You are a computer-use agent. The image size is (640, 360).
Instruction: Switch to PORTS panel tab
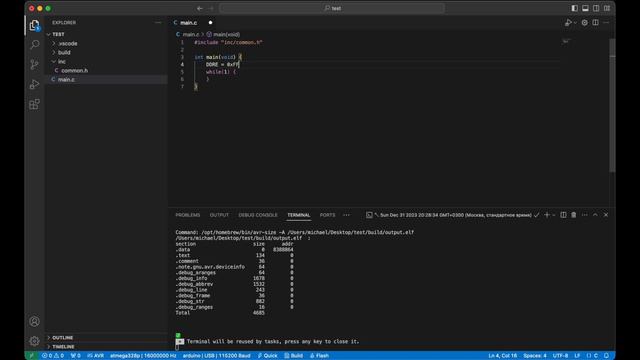pyautogui.click(x=327, y=215)
